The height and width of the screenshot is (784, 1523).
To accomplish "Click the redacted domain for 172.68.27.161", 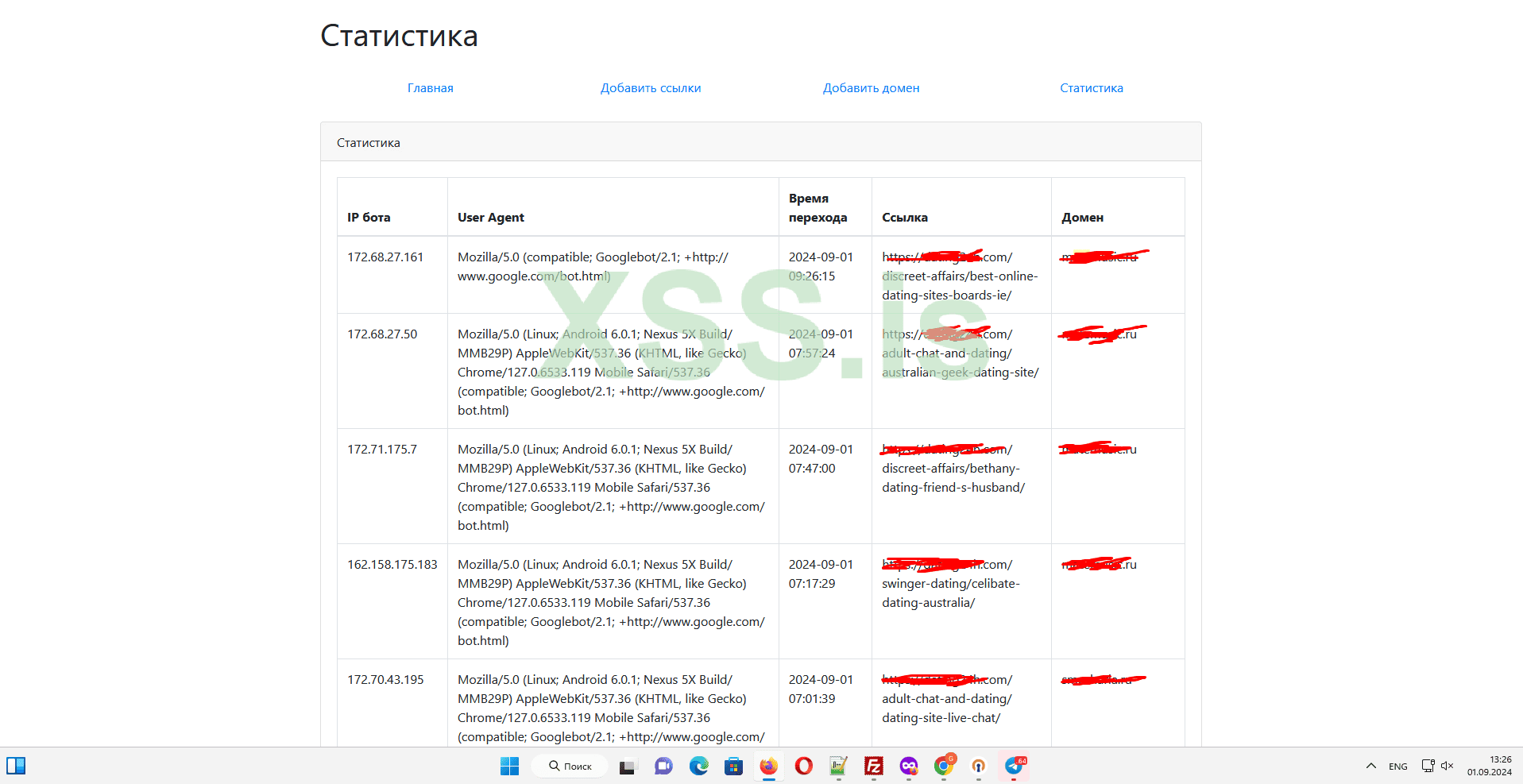I will click(1104, 257).
